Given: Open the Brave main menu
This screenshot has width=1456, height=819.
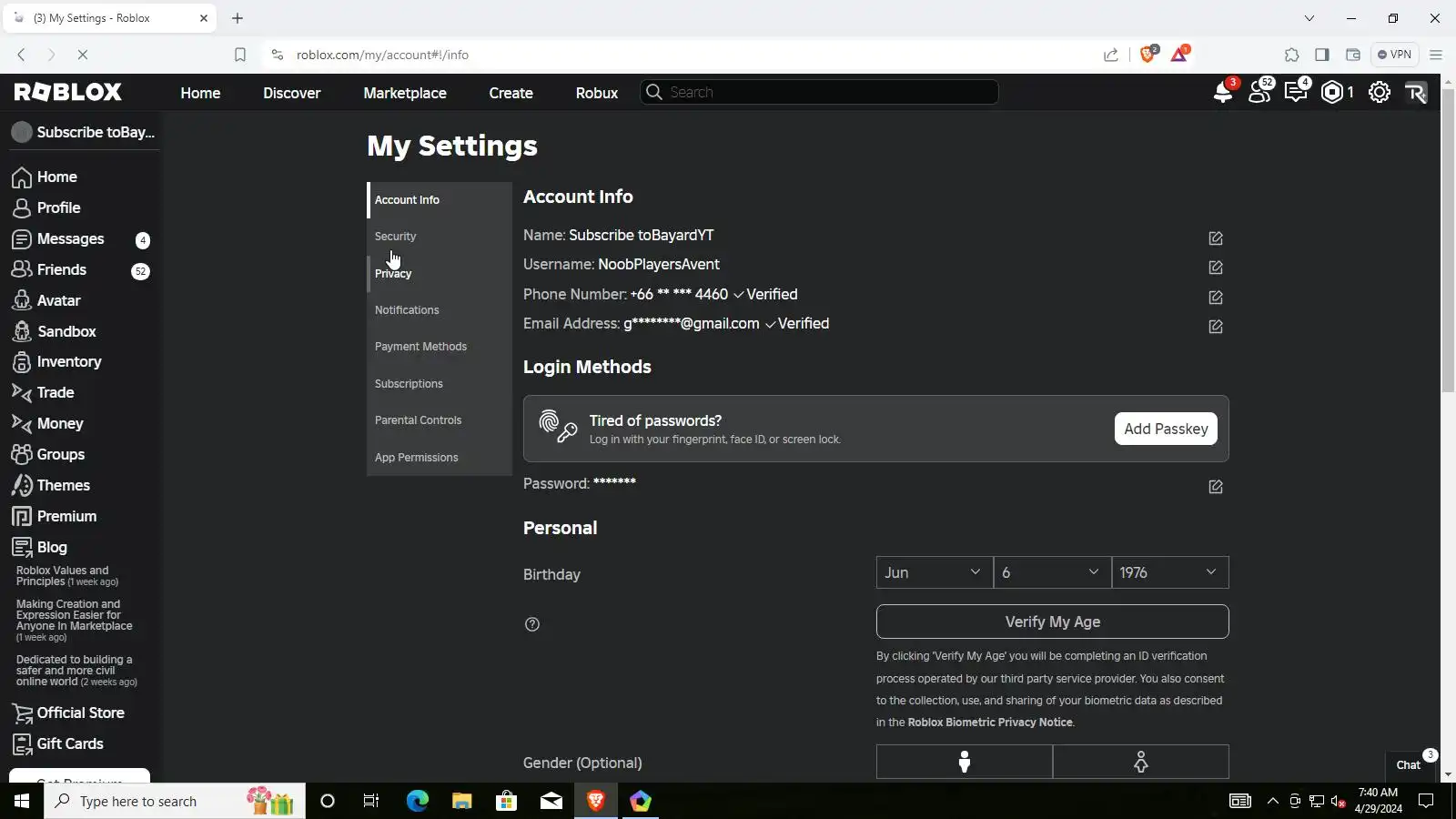Looking at the screenshot, I should (1436, 55).
